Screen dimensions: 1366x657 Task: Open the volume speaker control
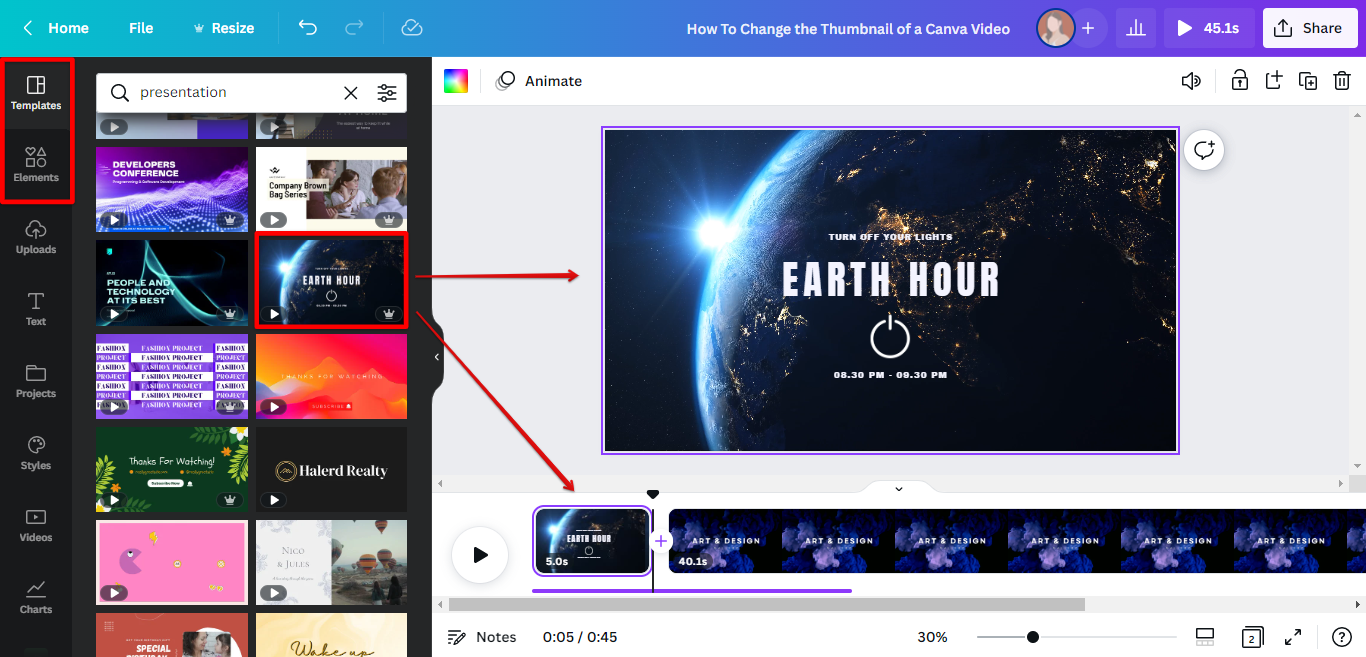(x=1190, y=81)
